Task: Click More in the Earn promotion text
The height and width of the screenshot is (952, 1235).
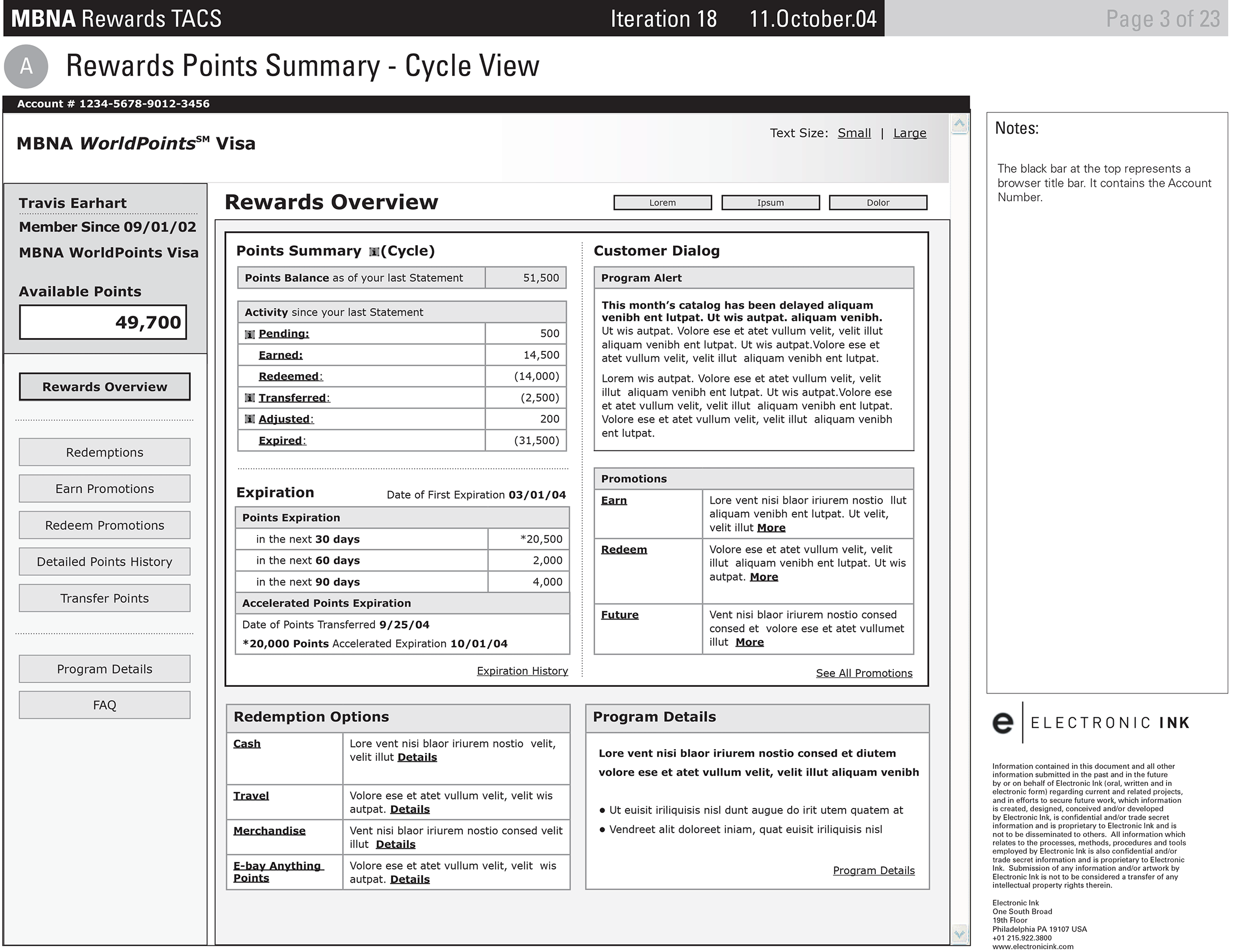Action: pyautogui.click(x=770, y=528)
